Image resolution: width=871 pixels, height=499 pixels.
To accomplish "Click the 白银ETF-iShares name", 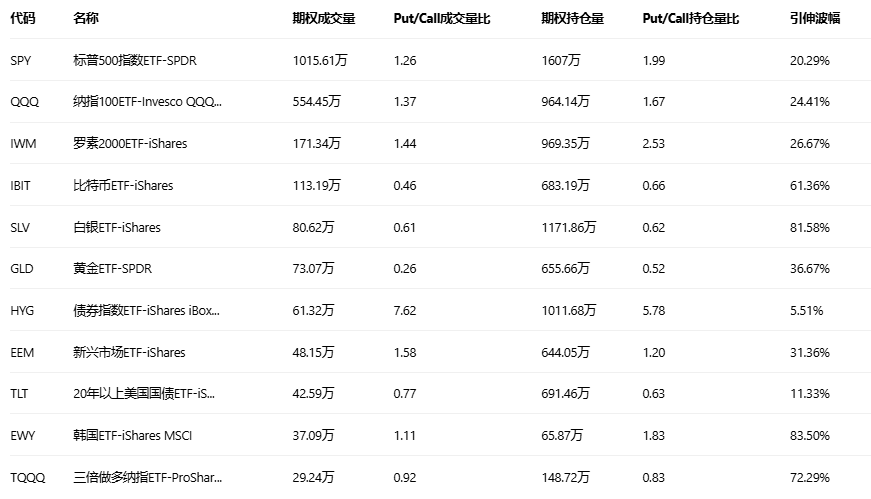I will tap(117, 227).
